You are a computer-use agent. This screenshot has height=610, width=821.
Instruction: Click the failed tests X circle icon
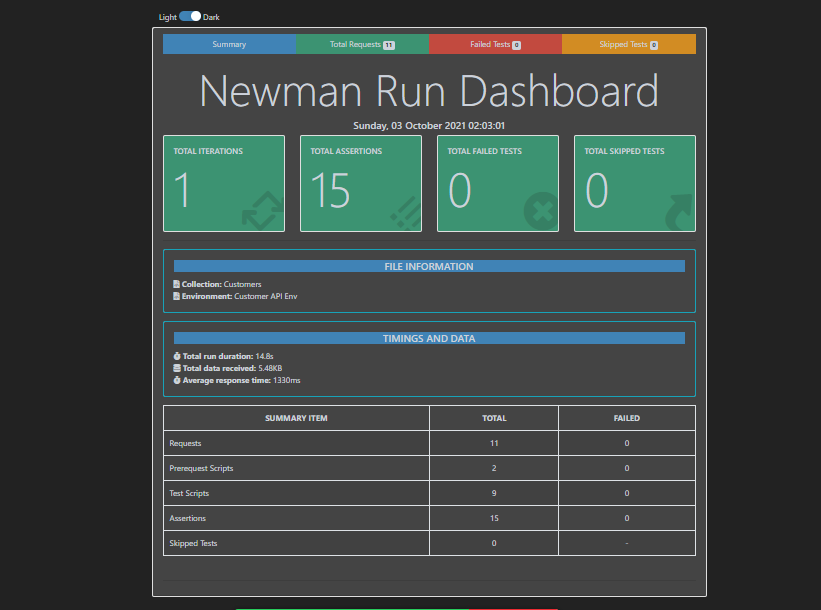tap(541, 210)
